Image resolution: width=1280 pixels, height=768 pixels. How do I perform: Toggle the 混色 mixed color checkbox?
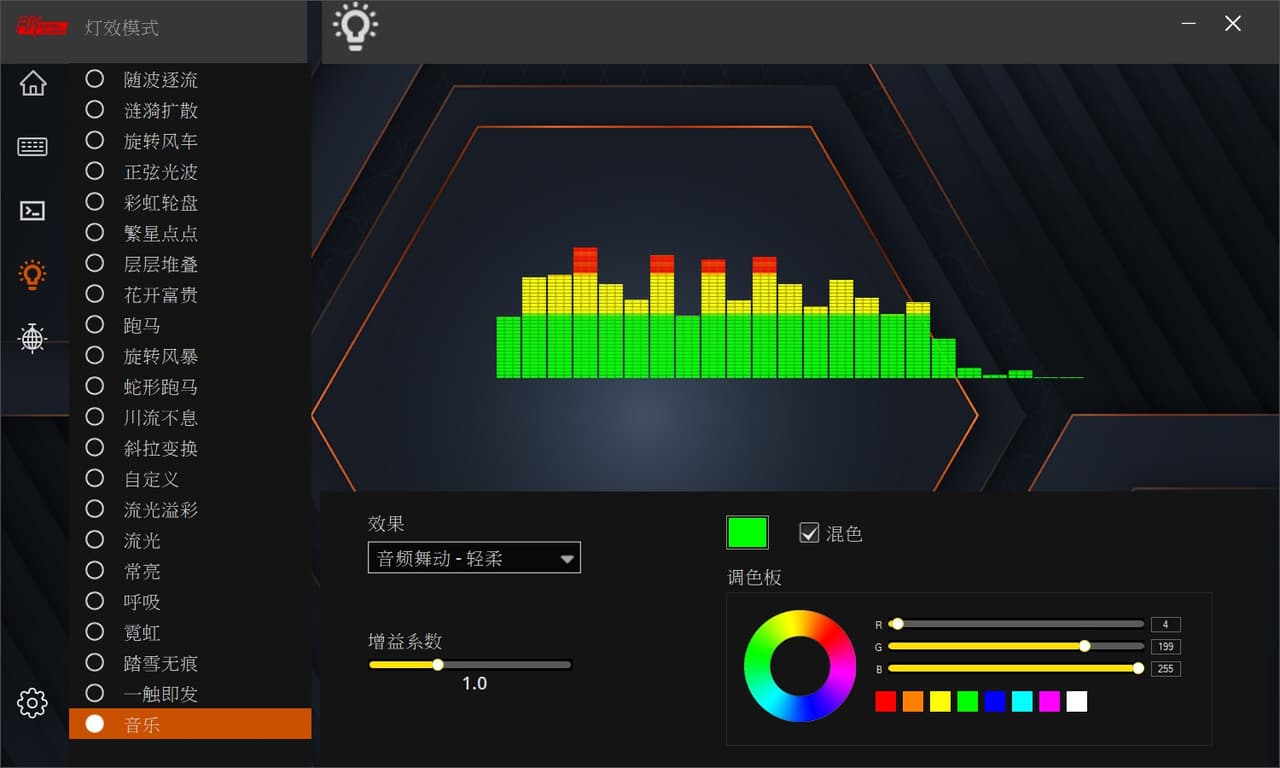click(x=810, y=533)
